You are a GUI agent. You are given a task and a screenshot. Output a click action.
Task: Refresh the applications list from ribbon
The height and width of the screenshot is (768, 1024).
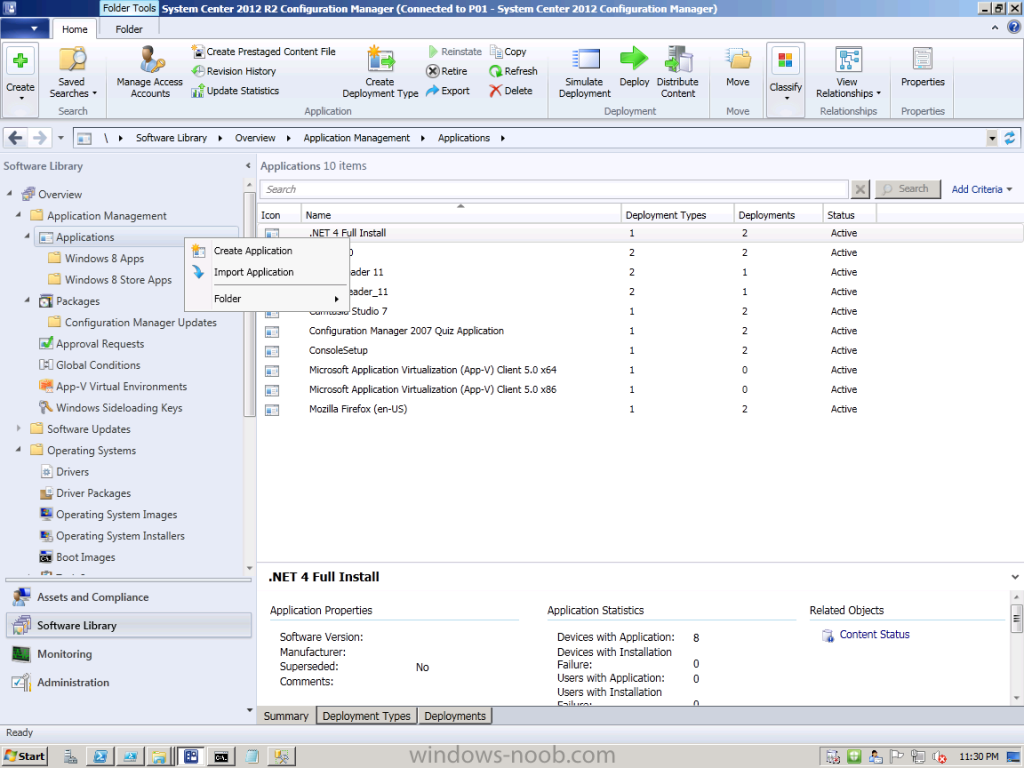513,71
